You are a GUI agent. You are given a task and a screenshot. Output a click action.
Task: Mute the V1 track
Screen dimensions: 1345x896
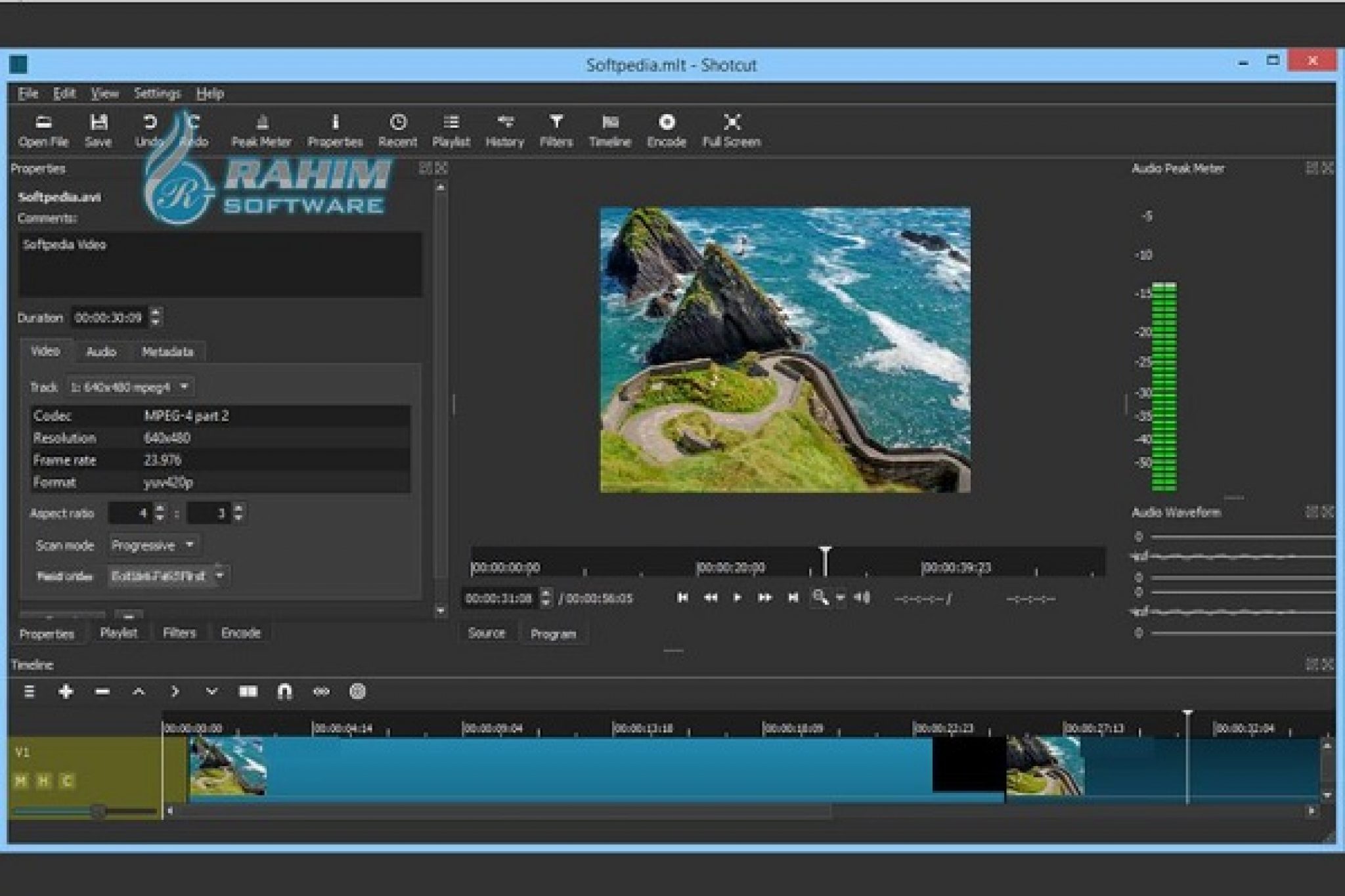coord(21,780)
